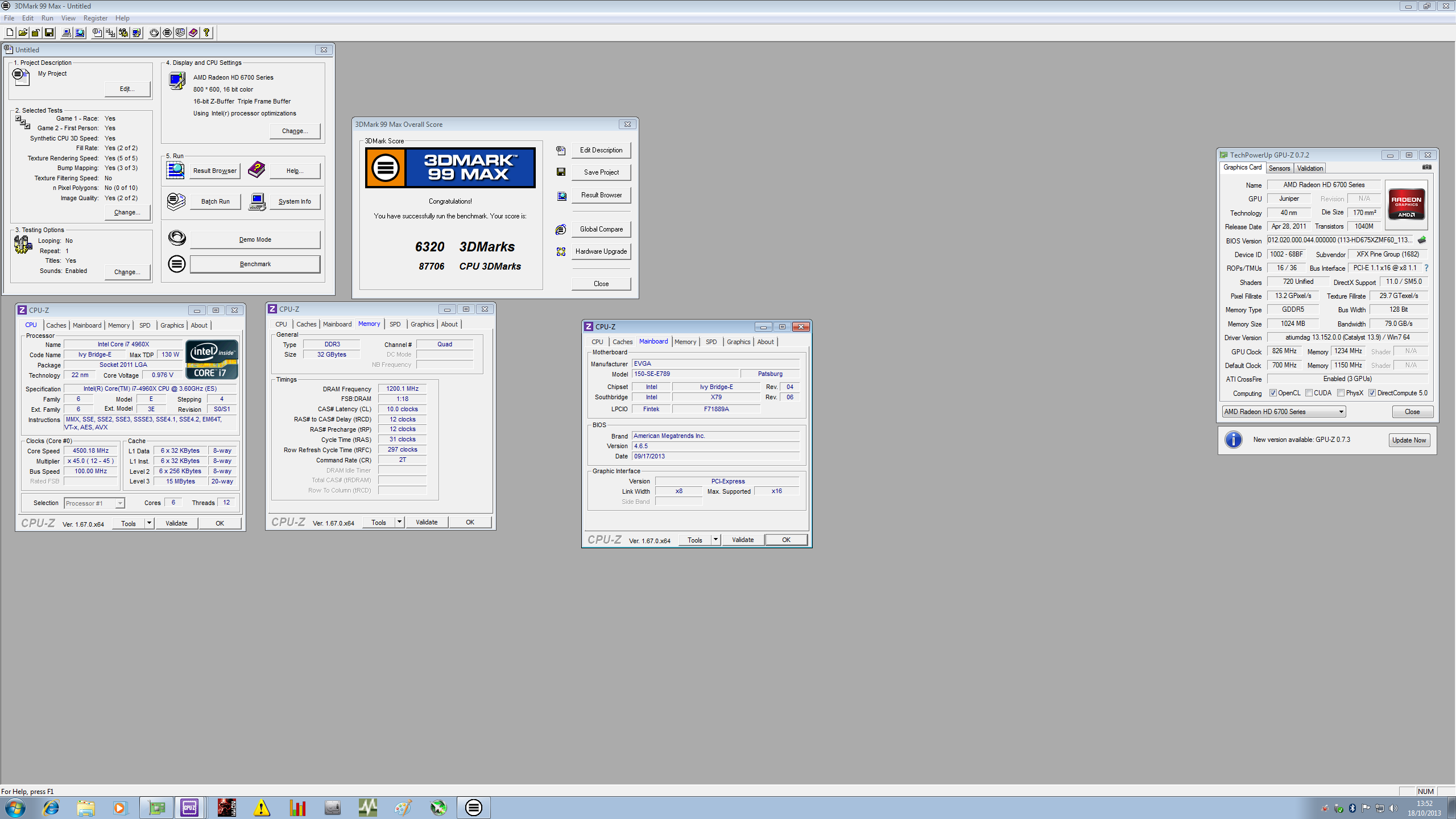The image size is (1456, 819).
Task: Click the System Info computer toolbar icon
Action: point(67,32)
